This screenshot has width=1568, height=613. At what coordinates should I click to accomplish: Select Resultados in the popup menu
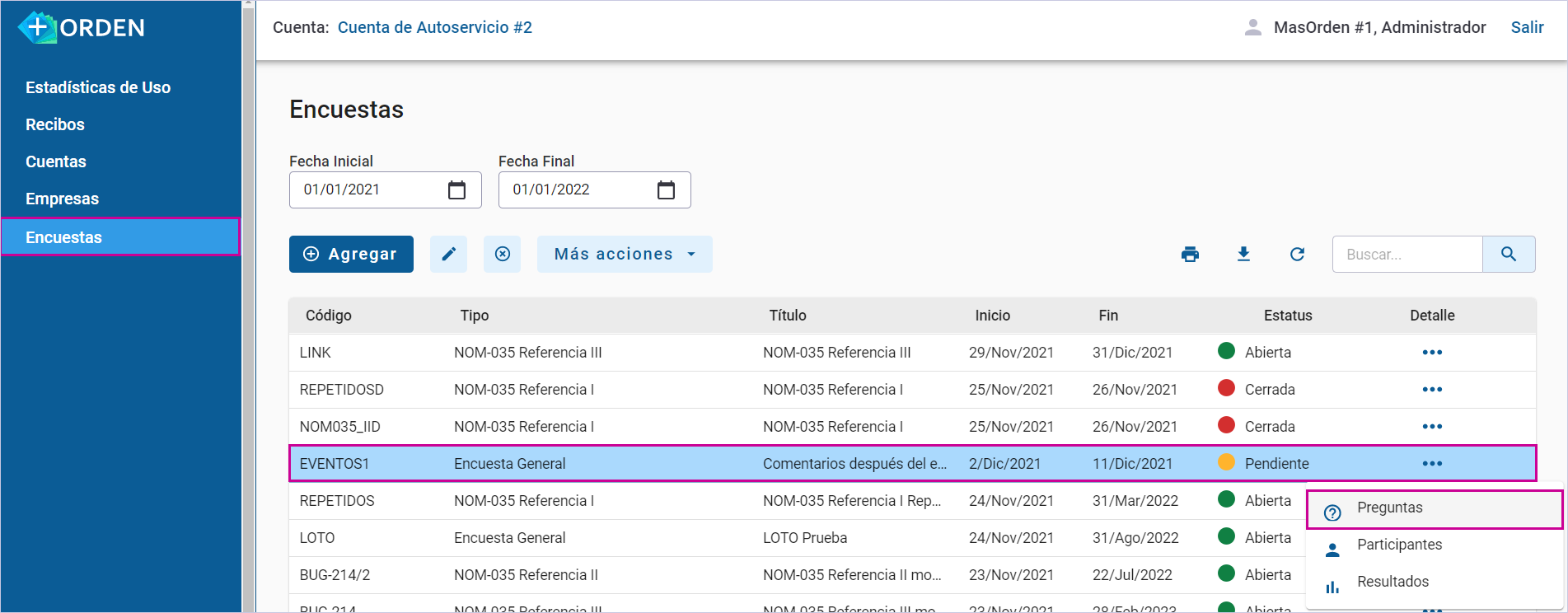pos(1392,582)
